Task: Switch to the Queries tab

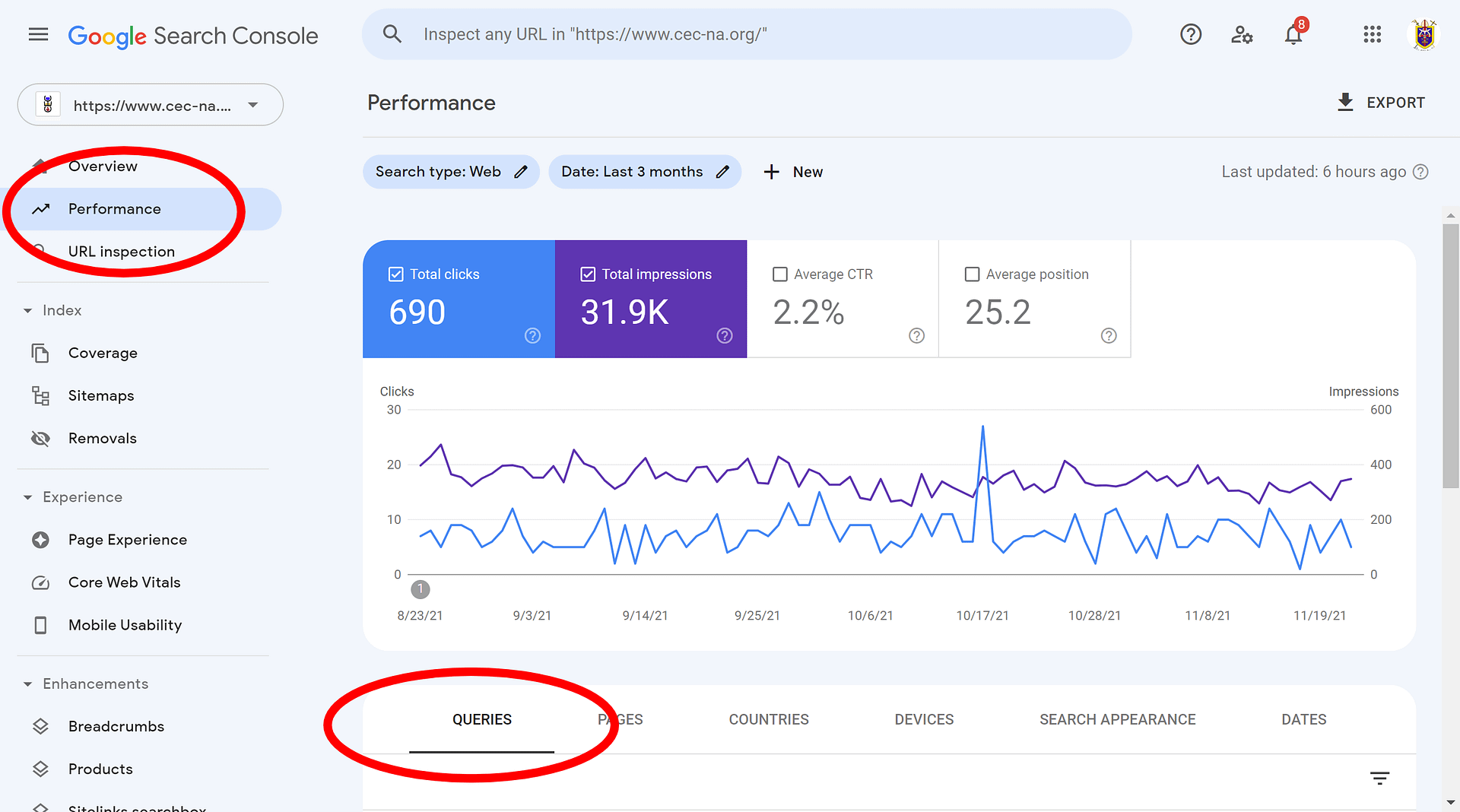Action: click(x=481, y=719)
